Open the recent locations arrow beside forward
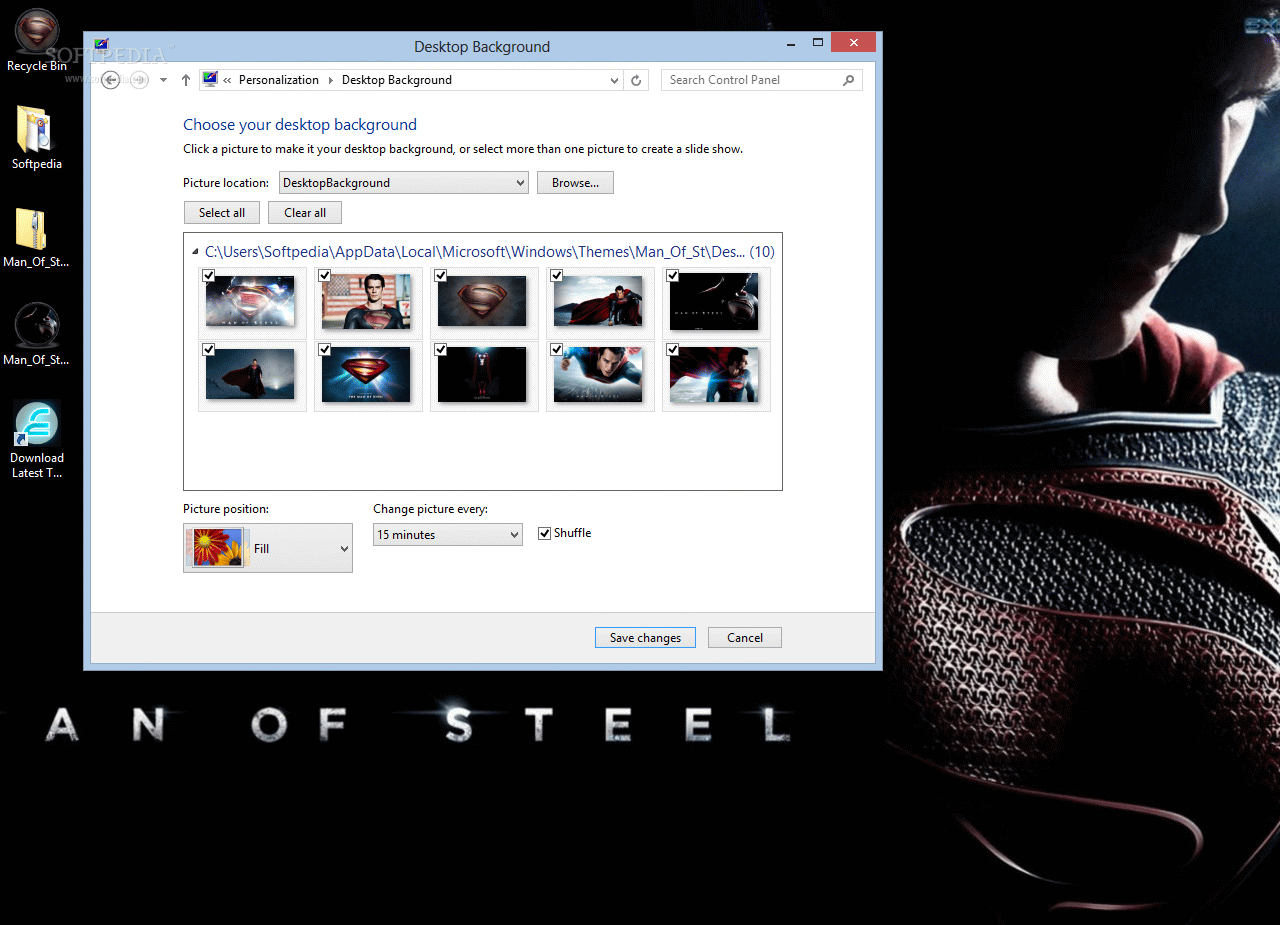 (x=163, y=80)
